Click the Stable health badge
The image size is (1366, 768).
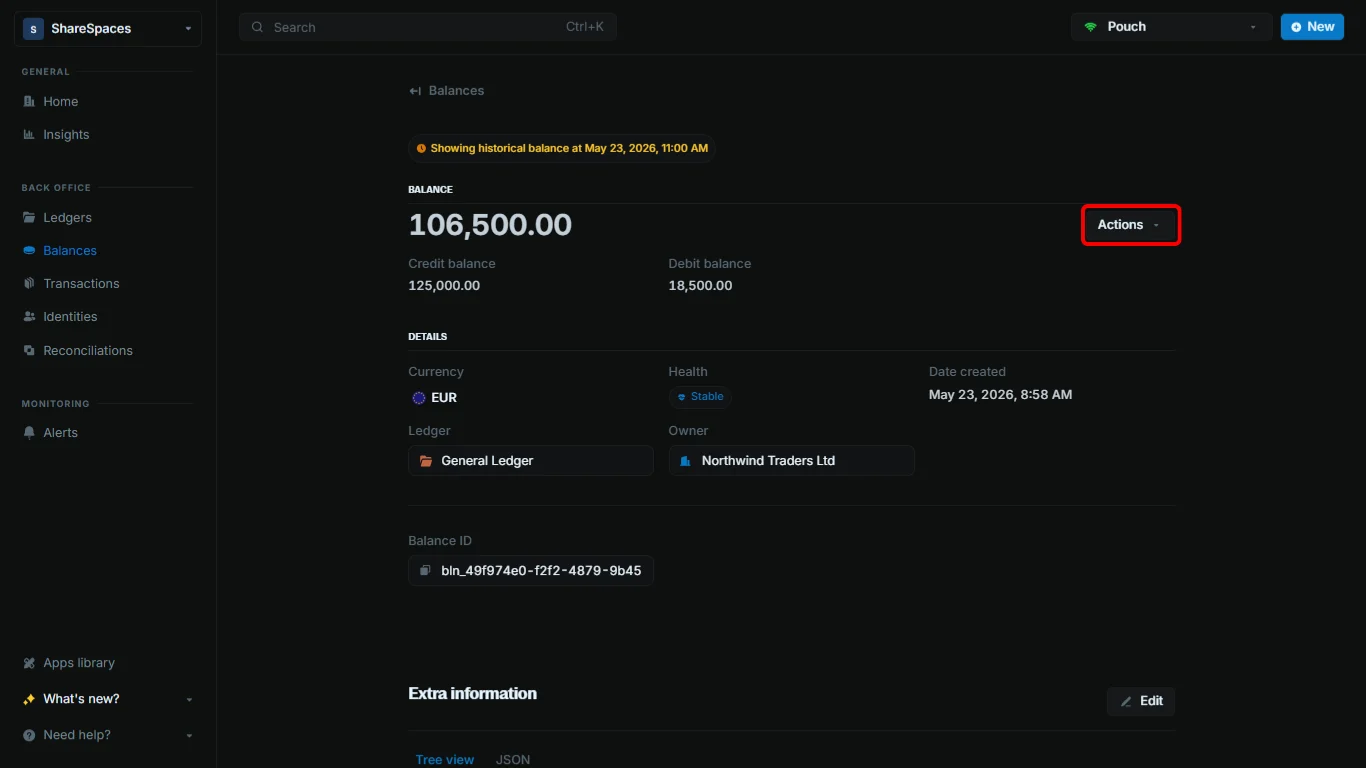[x=700, y=397]
